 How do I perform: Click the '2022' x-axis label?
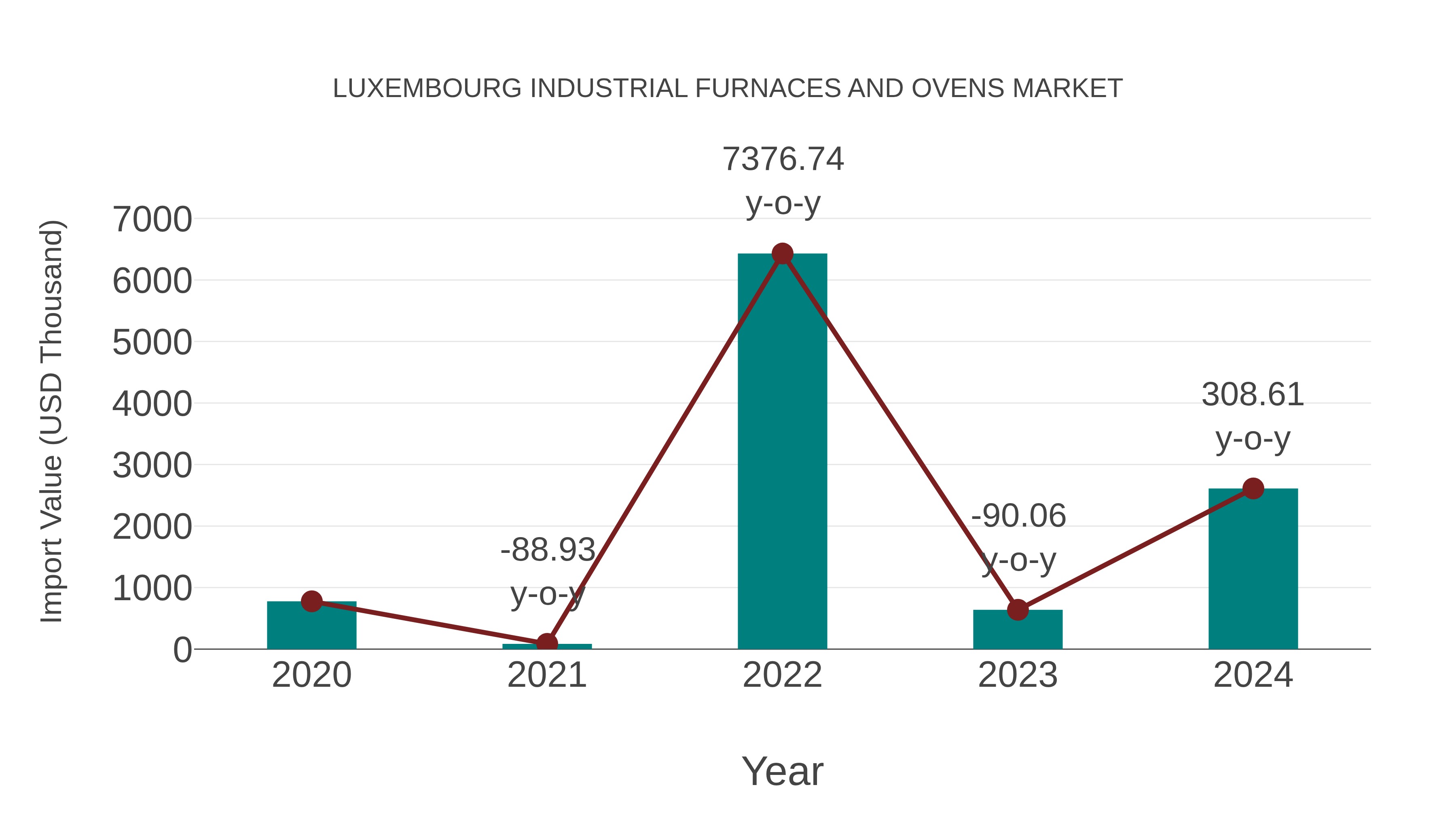pyautogui.click(x=782, y=675)
